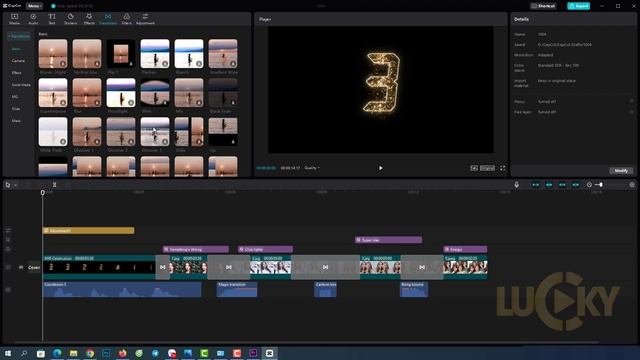Open Microsoft Edge from the taskbar
Image resolution: width=640 pixels, height=360 pixels.
click(57, 353)
